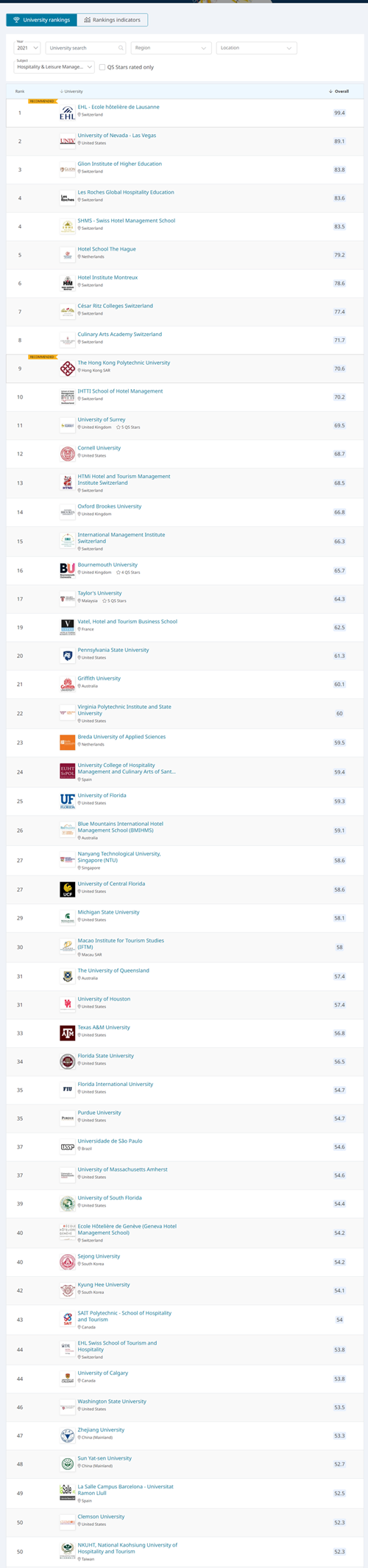Click the Texas A&M University logo
The width and height of the screenshot is (368, 1568).
click(x=68, y=1033)
